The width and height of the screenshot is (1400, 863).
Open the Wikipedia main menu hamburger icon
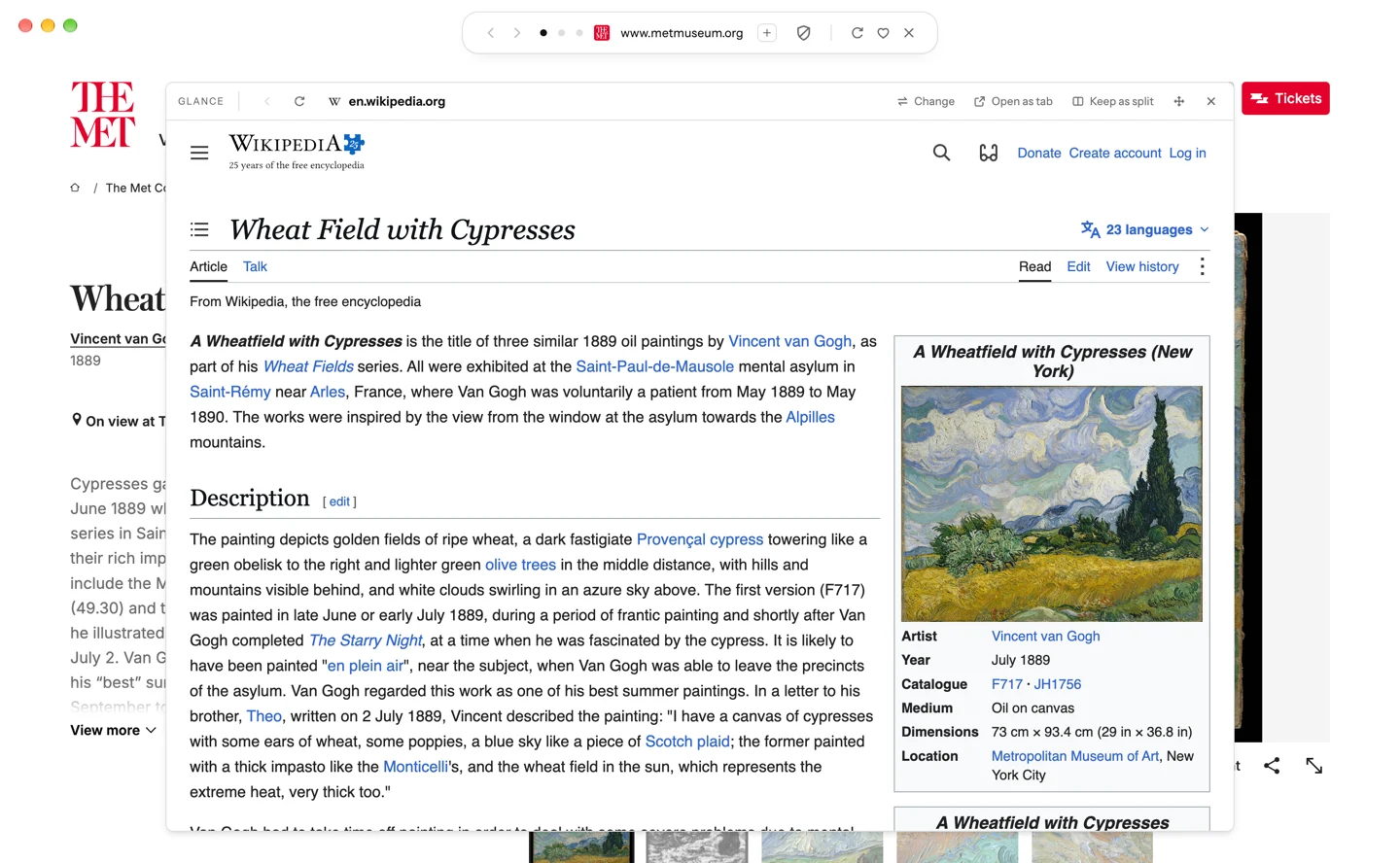(199, 153)
